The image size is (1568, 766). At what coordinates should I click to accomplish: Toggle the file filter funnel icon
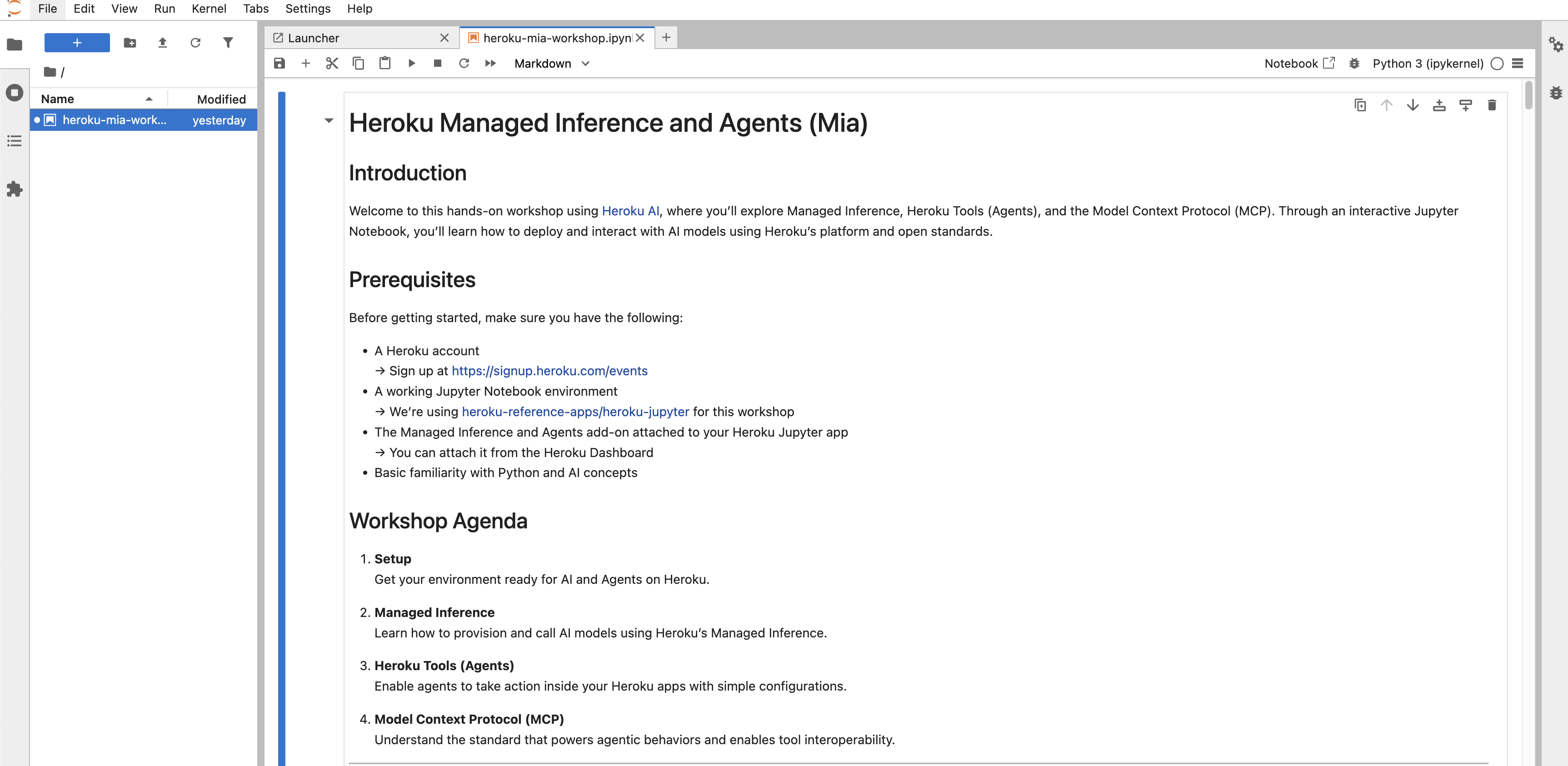(228, 43)
